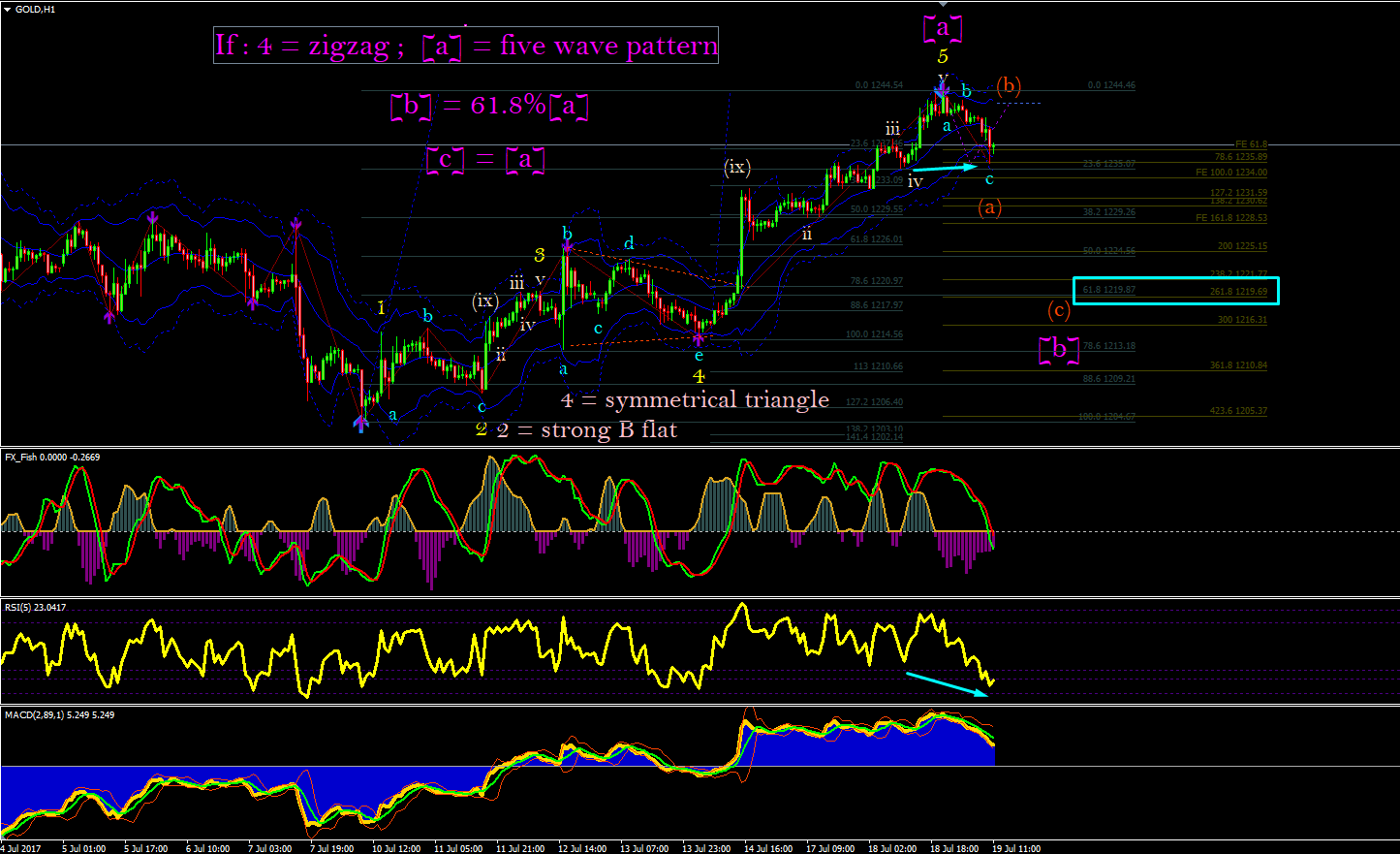Click the '6 Jul 10:00' time axis label
The height and width of the screenshot is (854, 1400).
coord(207,848)
